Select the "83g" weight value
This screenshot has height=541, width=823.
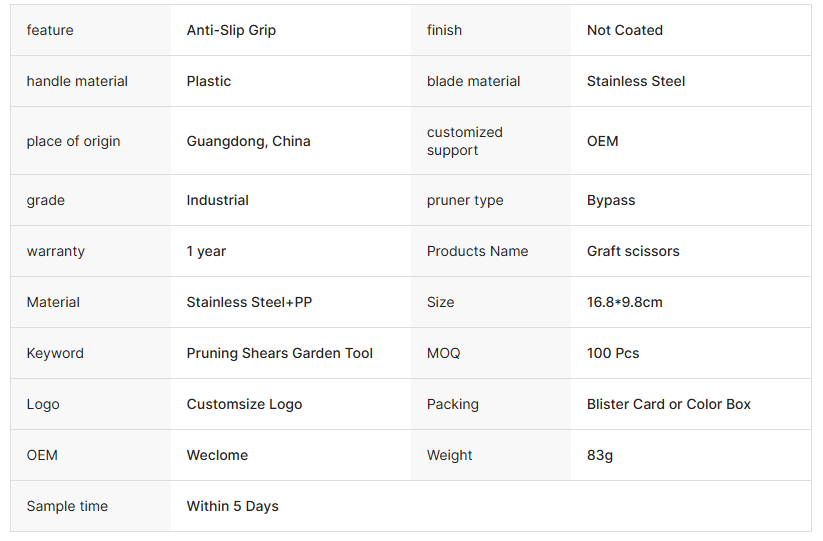point(599,455)
